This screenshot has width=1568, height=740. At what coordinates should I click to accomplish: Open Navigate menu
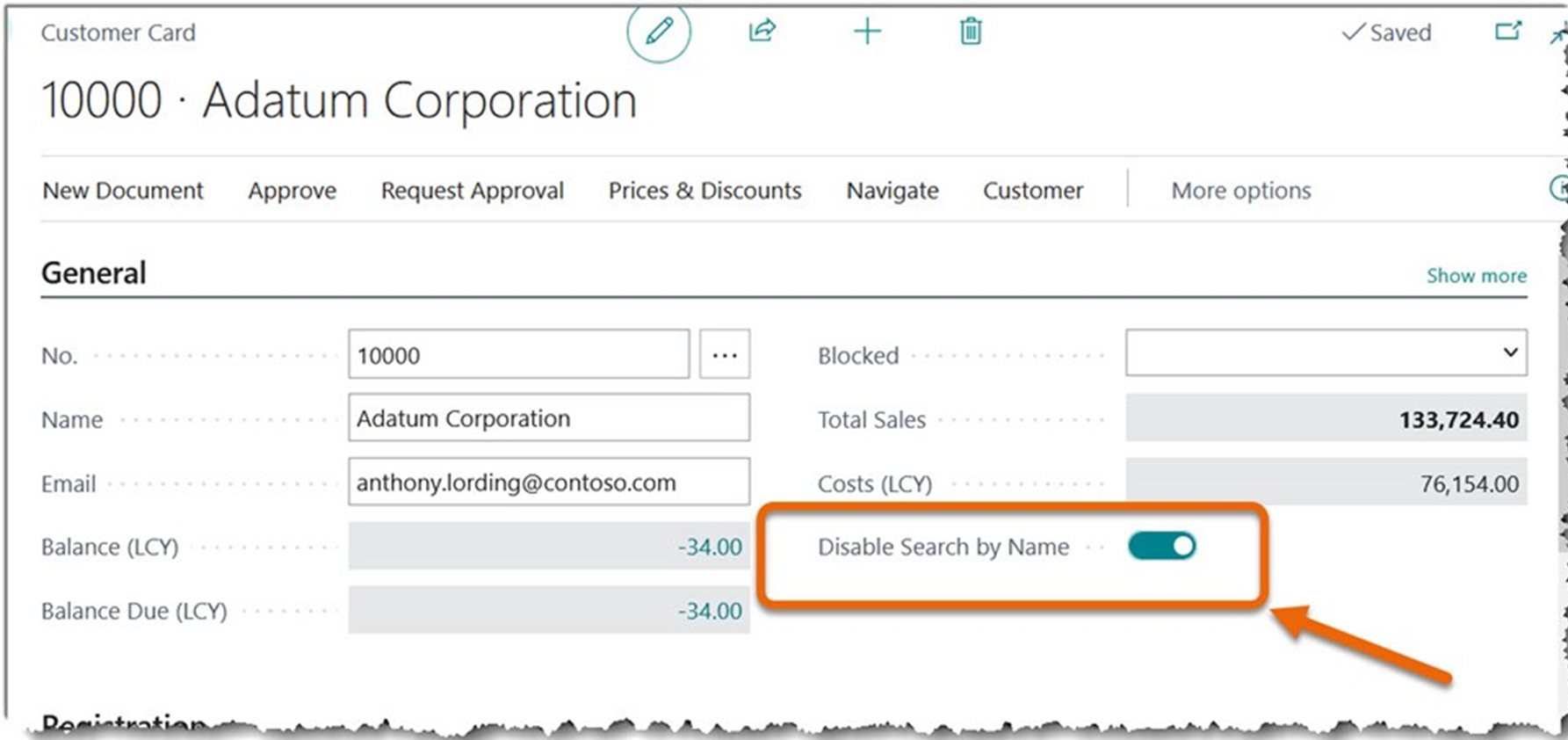tap(892, 191)
